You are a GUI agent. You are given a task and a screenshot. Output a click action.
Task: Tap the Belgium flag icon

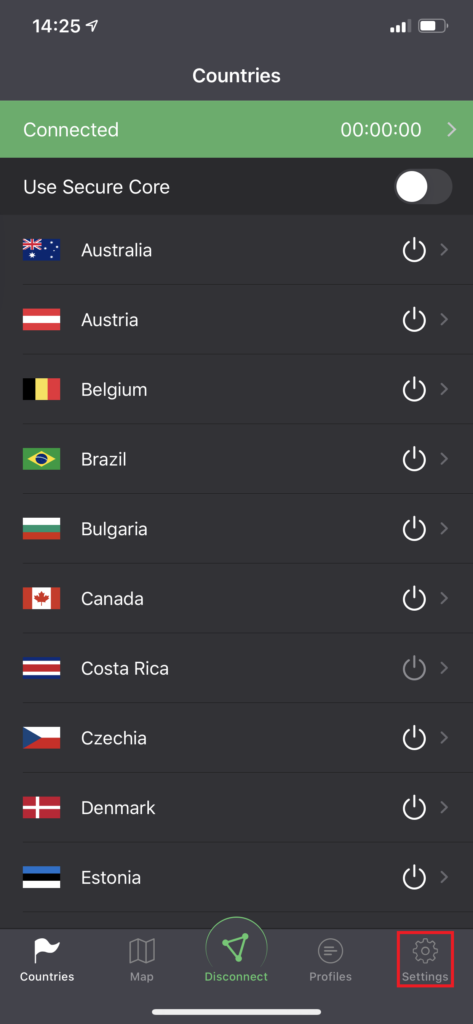[41, 389]
